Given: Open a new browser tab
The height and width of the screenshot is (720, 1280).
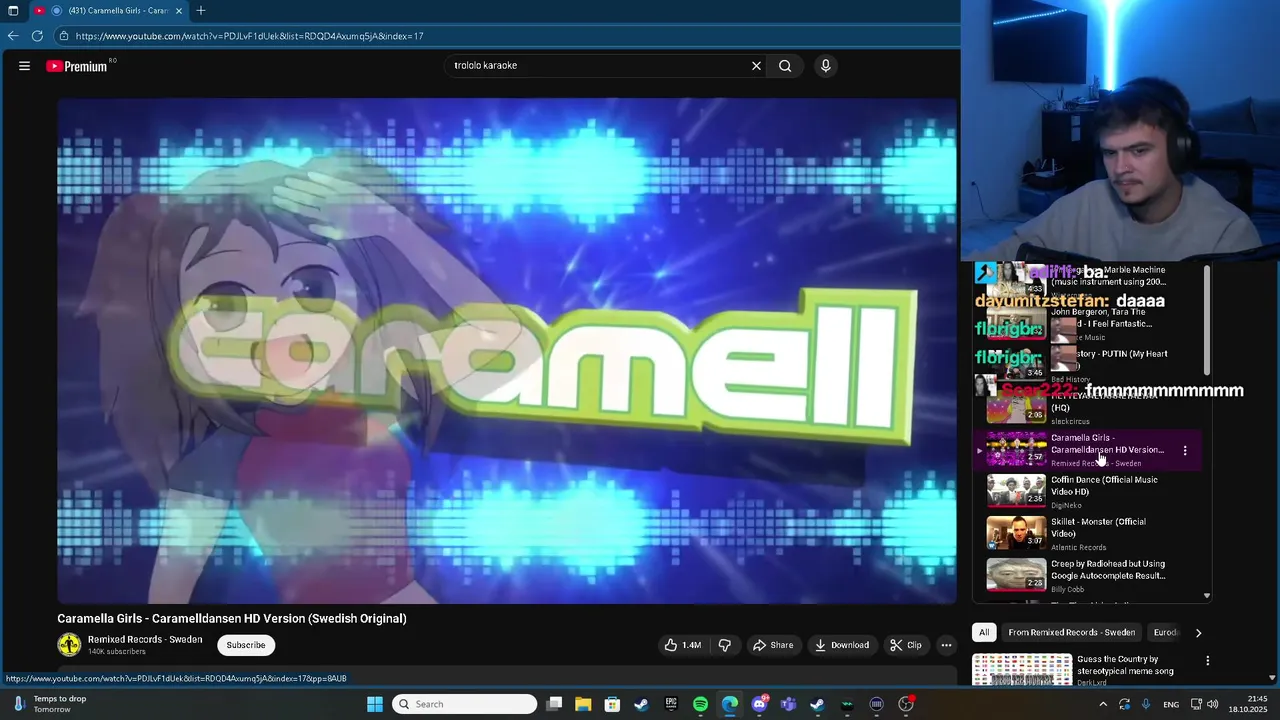Looking at the screenshot, I should (201, 11).
